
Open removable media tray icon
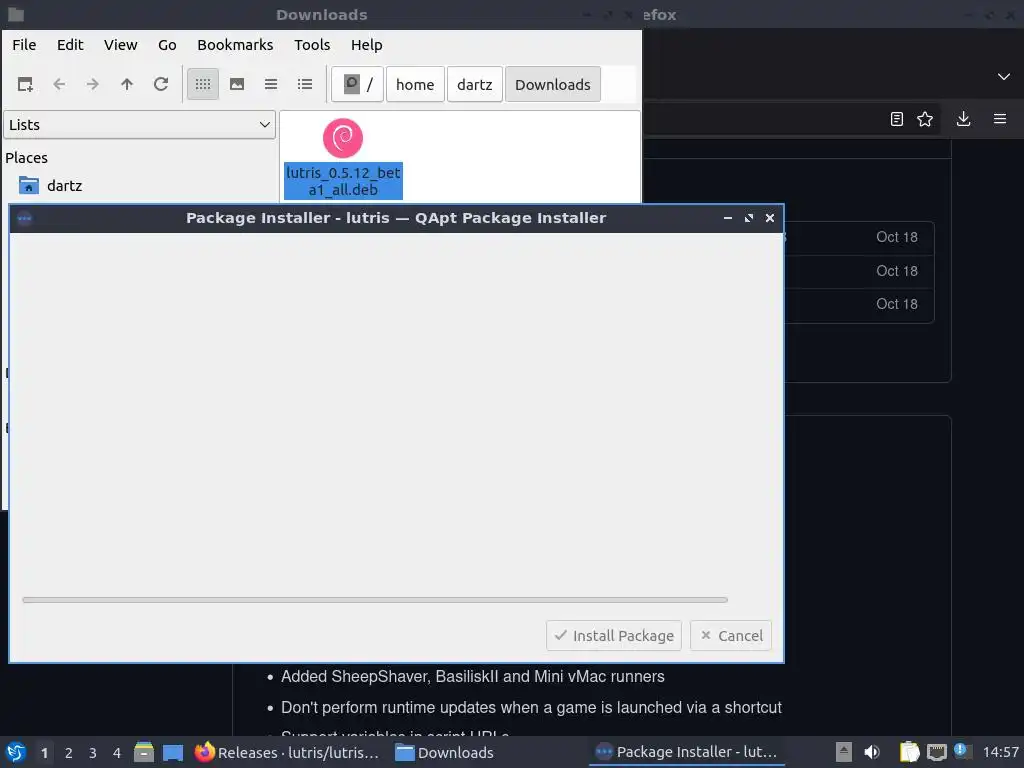coord(844,752)
